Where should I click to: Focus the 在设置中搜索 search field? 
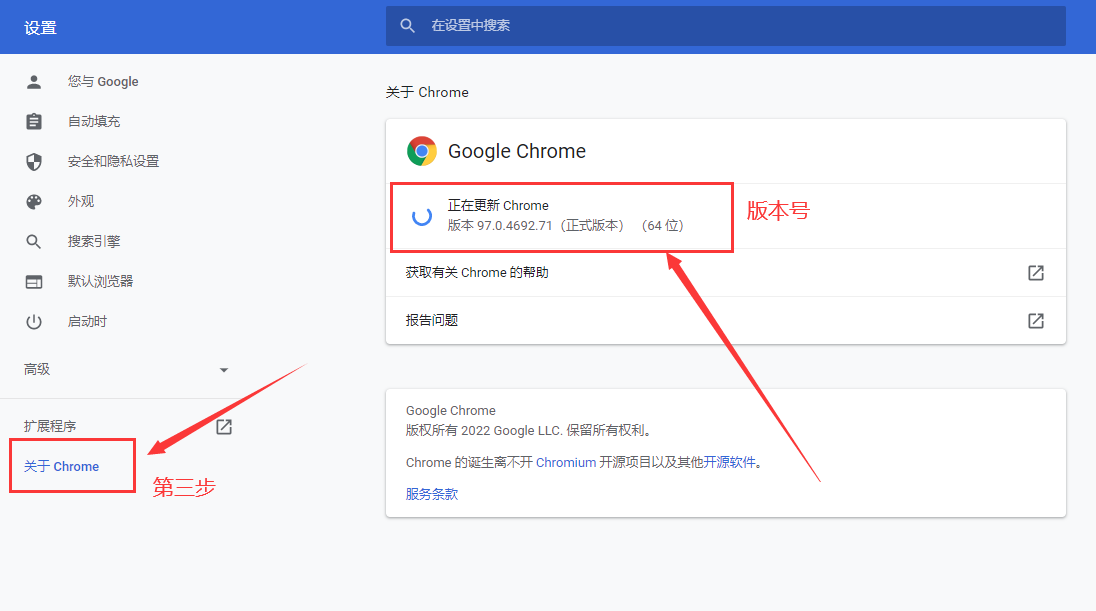tap(726, 26)
